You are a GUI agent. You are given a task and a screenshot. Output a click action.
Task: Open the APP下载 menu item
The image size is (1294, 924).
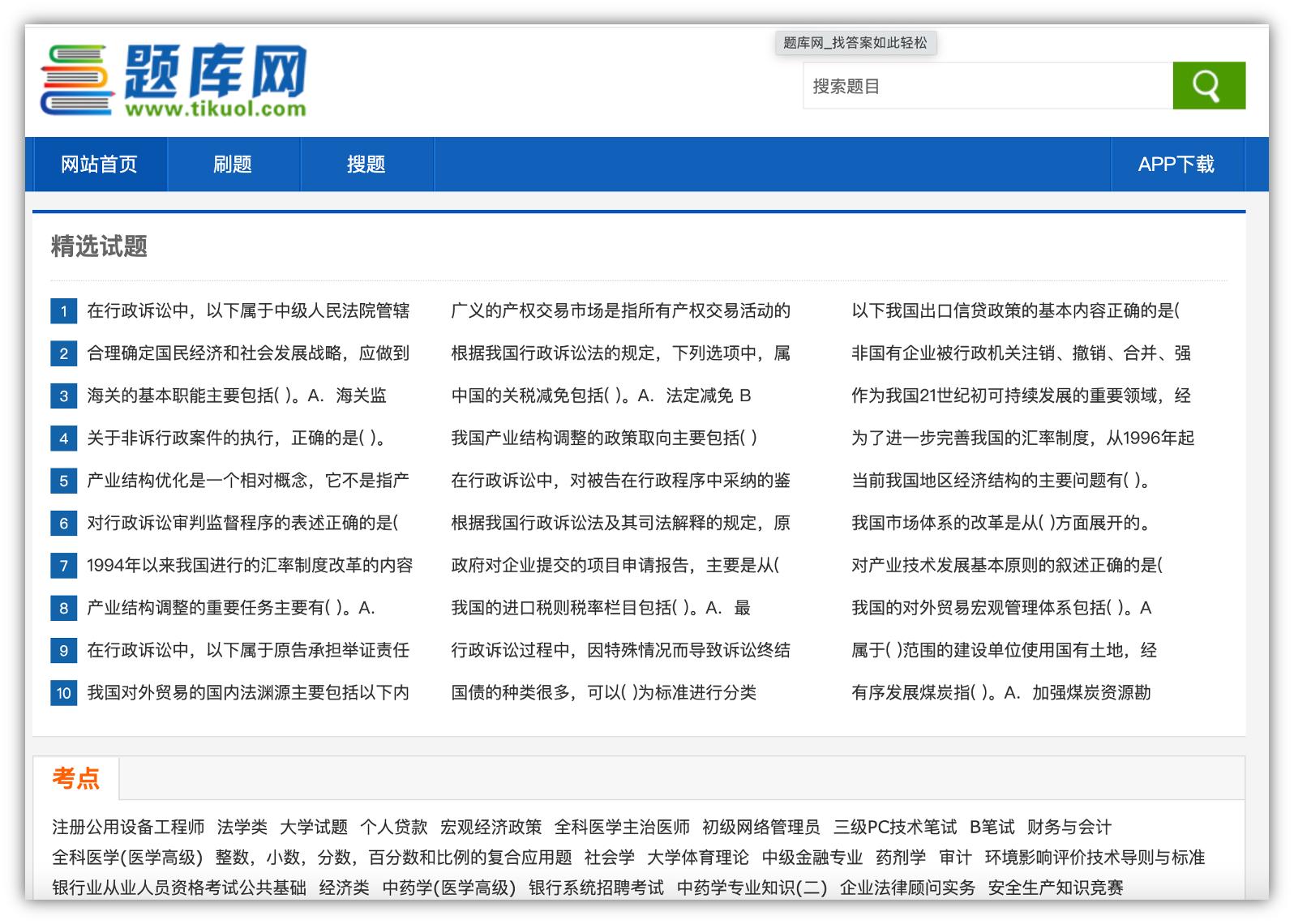click(1176, 165)
